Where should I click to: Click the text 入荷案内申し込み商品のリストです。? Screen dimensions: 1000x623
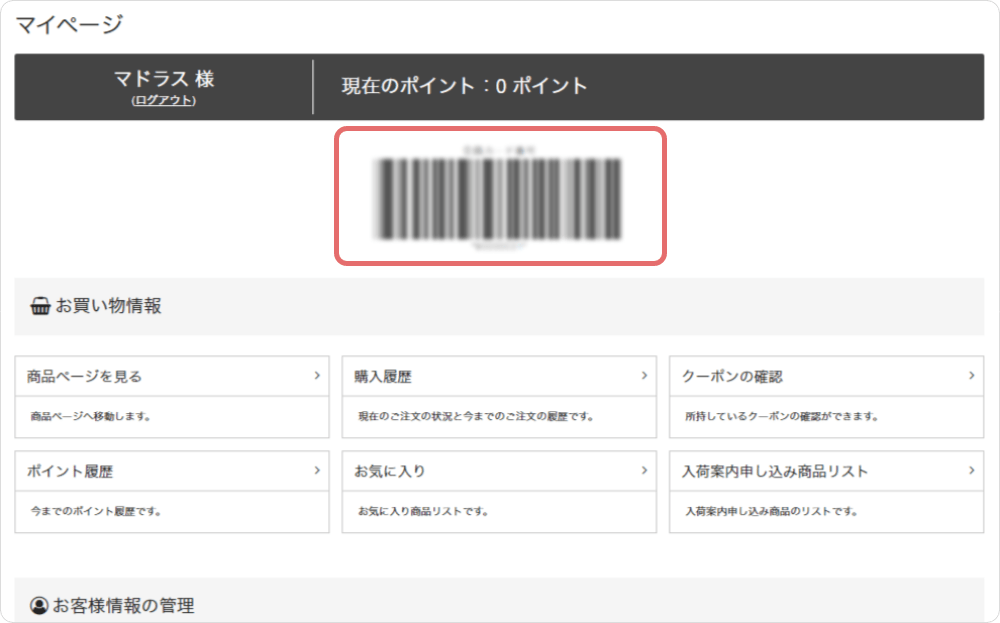[x=772, y=511]
